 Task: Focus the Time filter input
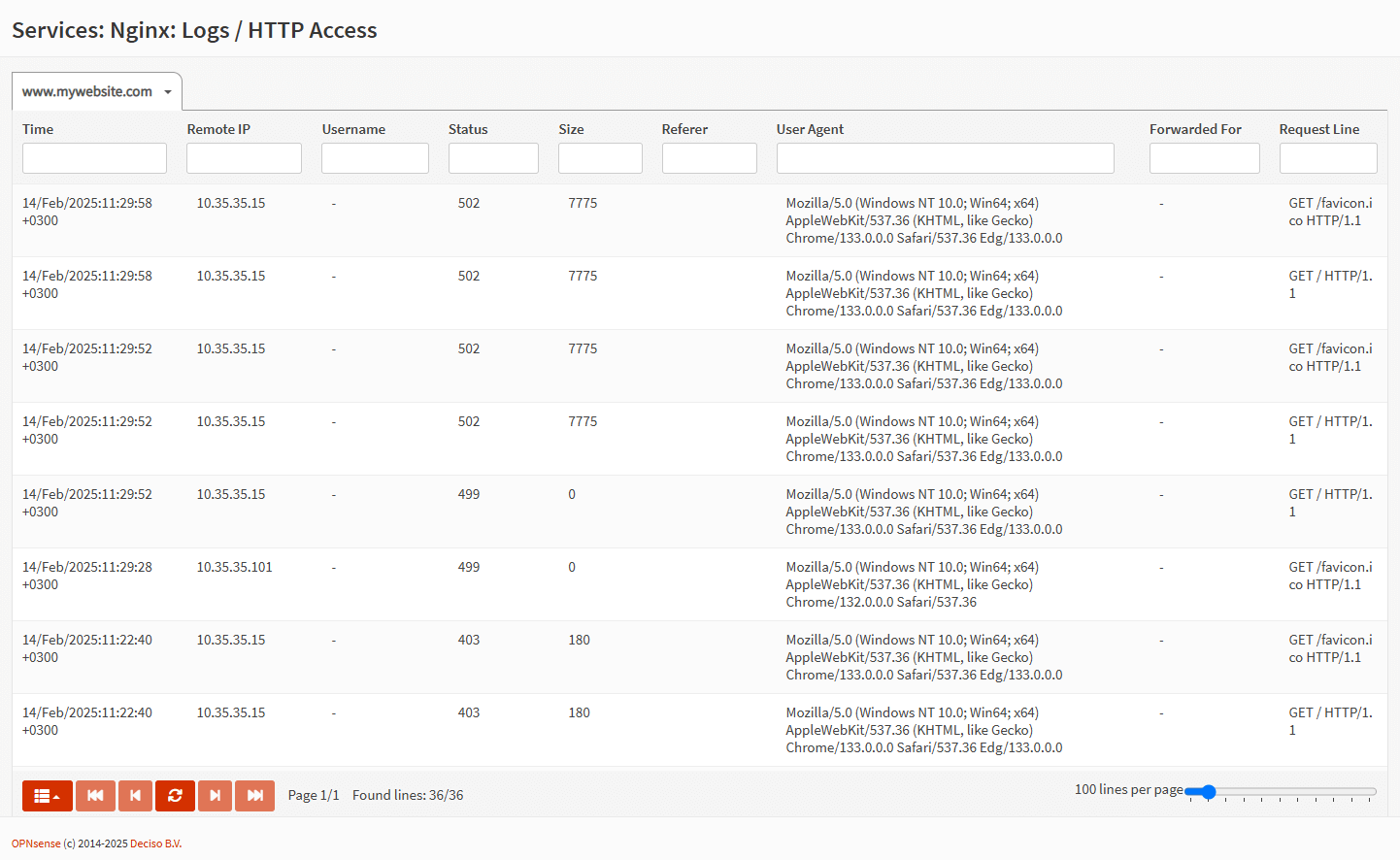(93, 157)
